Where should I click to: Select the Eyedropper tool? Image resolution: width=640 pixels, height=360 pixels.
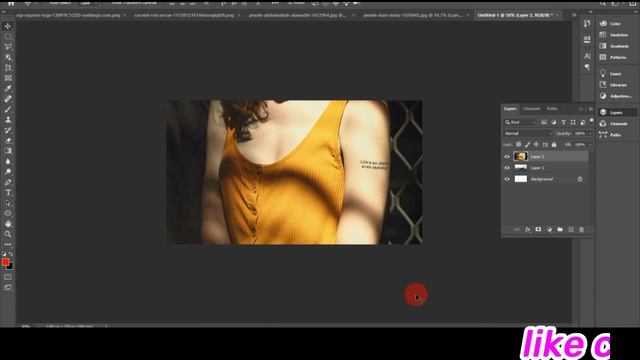pyautogui.click(x=8, y=89)
